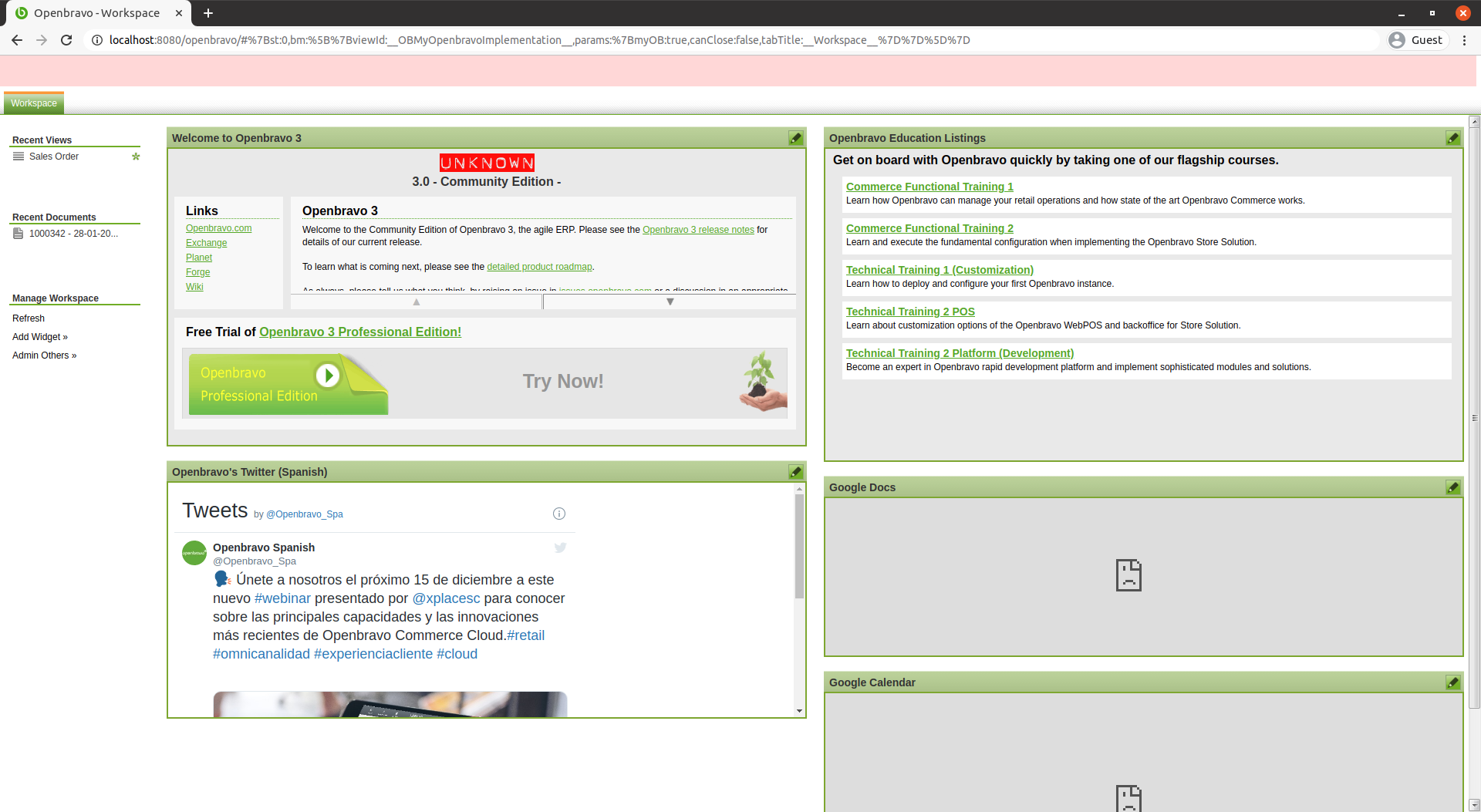The height and width of the screenshot is (812, 1481).
Task: Click the broken page icon in Google Docs
Action: (x=1128, y=575)
